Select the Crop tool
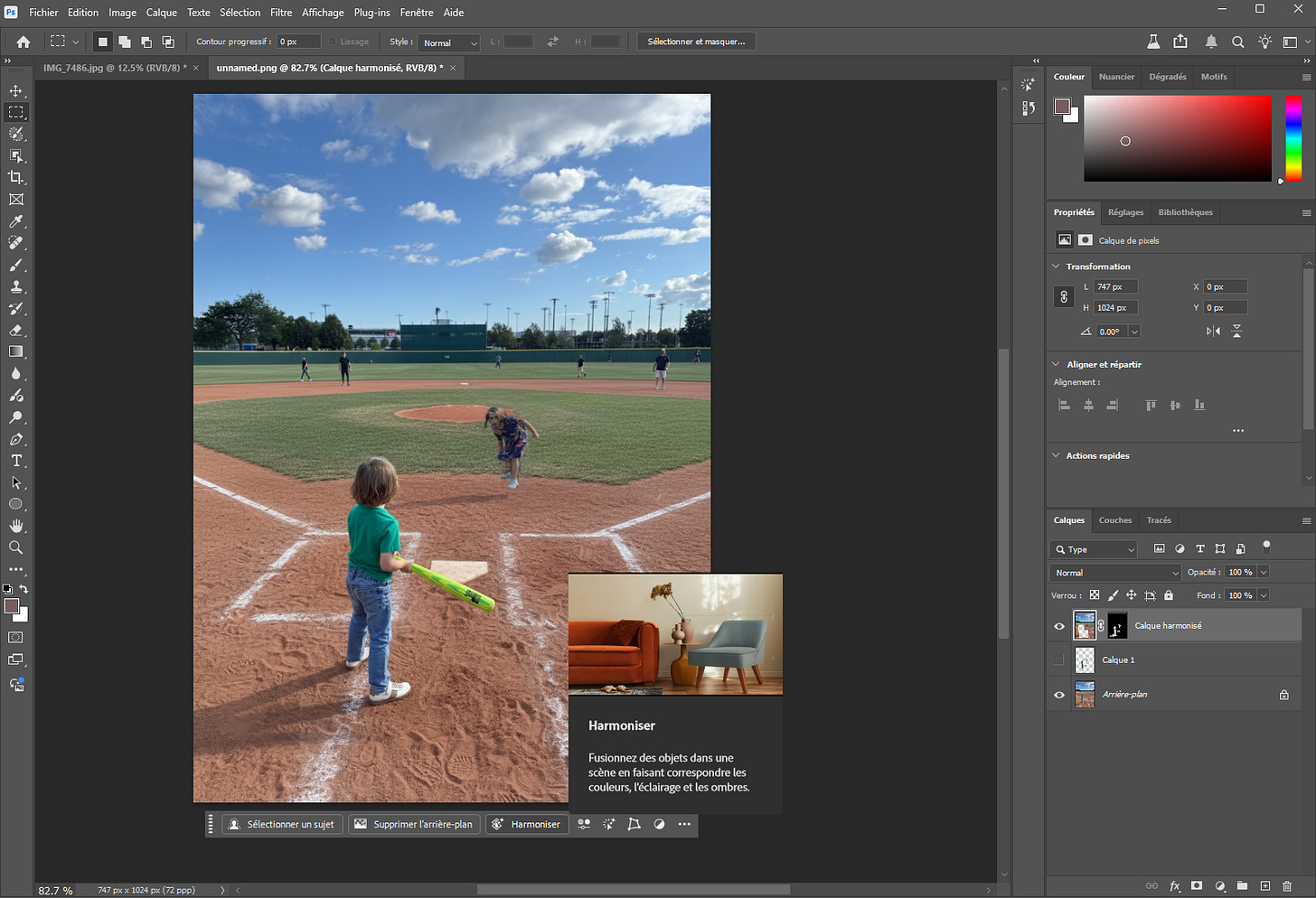Viewport: 1316px width, 898px height. click(x=16, y=178)
